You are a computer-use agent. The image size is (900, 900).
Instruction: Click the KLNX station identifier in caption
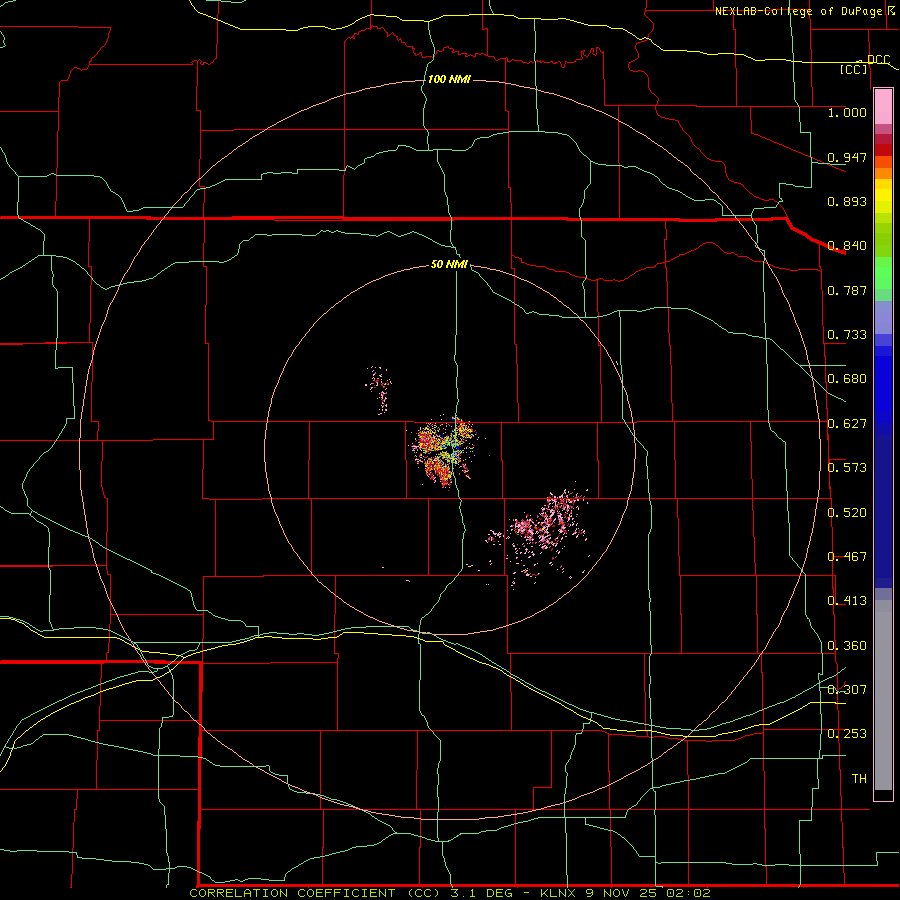(559, 893)
